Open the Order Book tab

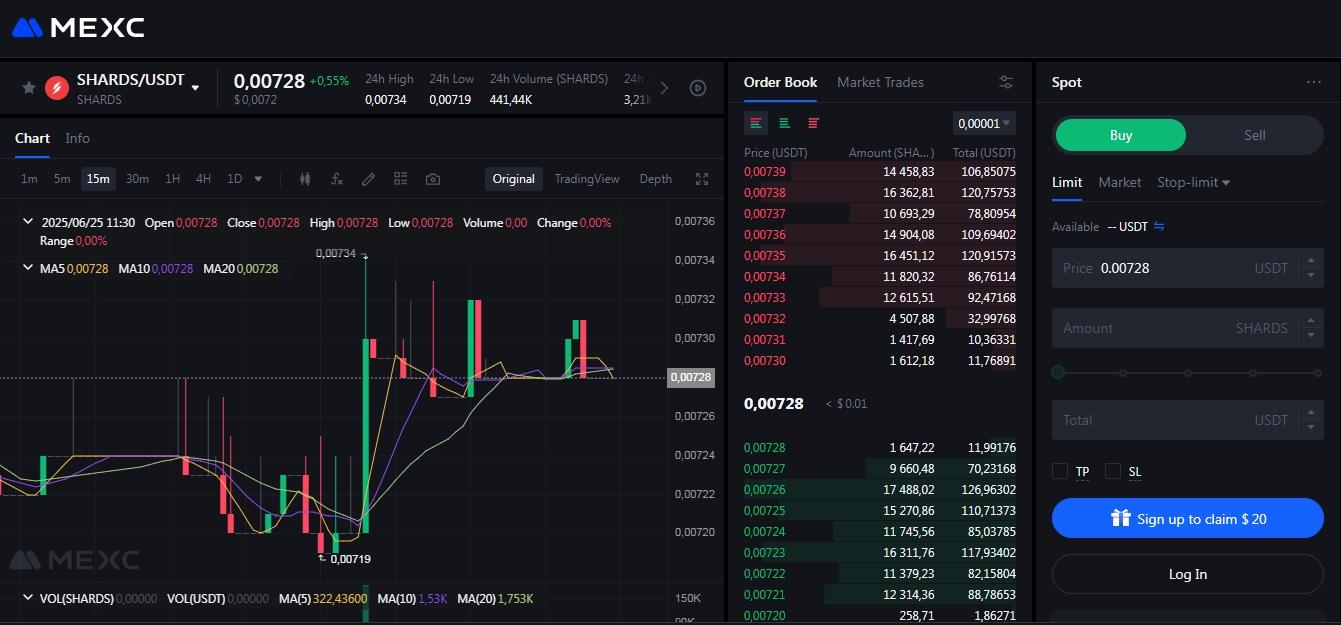pos(780,82)
